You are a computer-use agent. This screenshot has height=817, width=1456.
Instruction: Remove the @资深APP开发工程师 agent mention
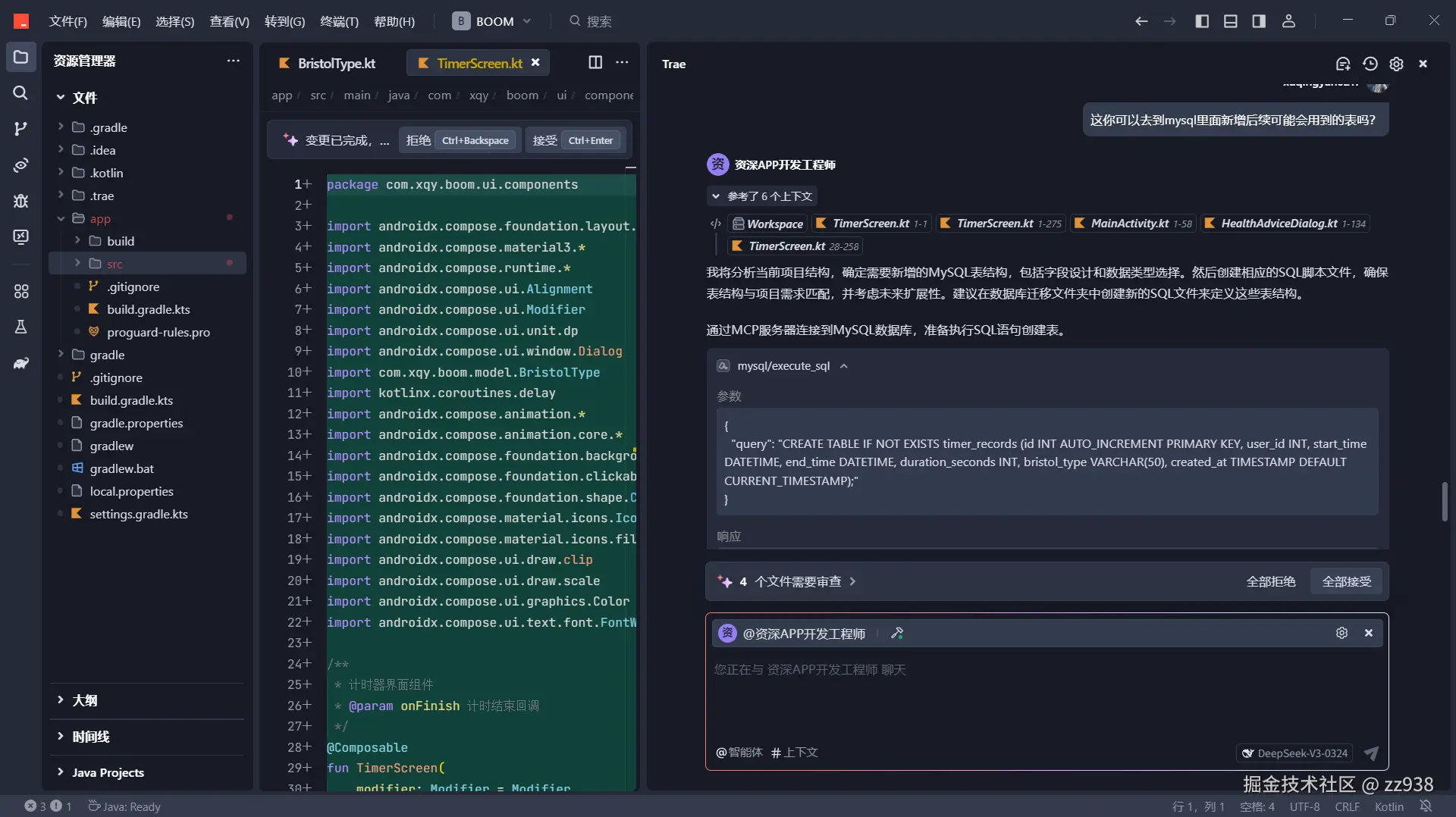(1369, 633)
